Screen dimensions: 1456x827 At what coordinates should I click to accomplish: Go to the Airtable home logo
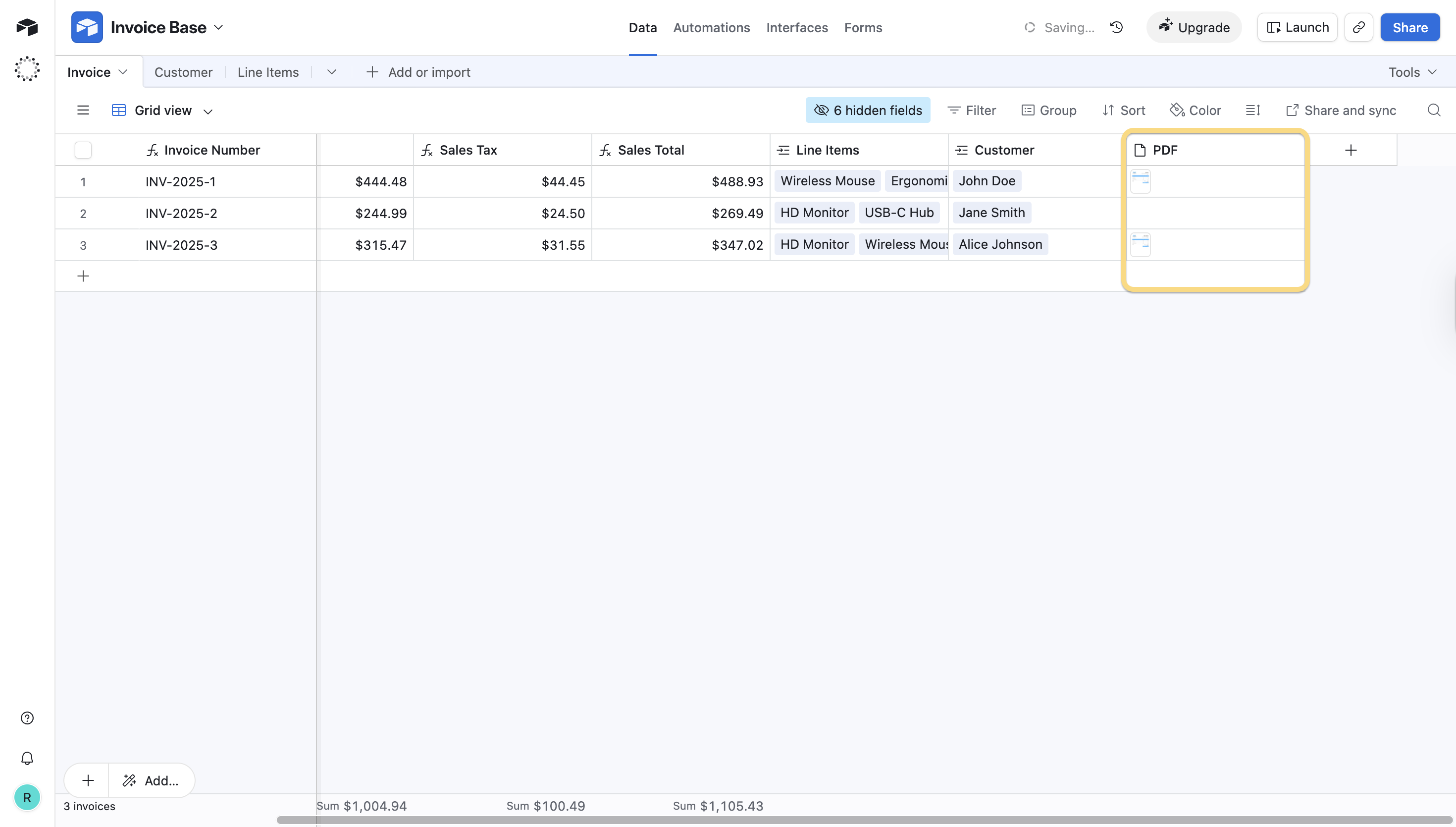coord(27,27)
